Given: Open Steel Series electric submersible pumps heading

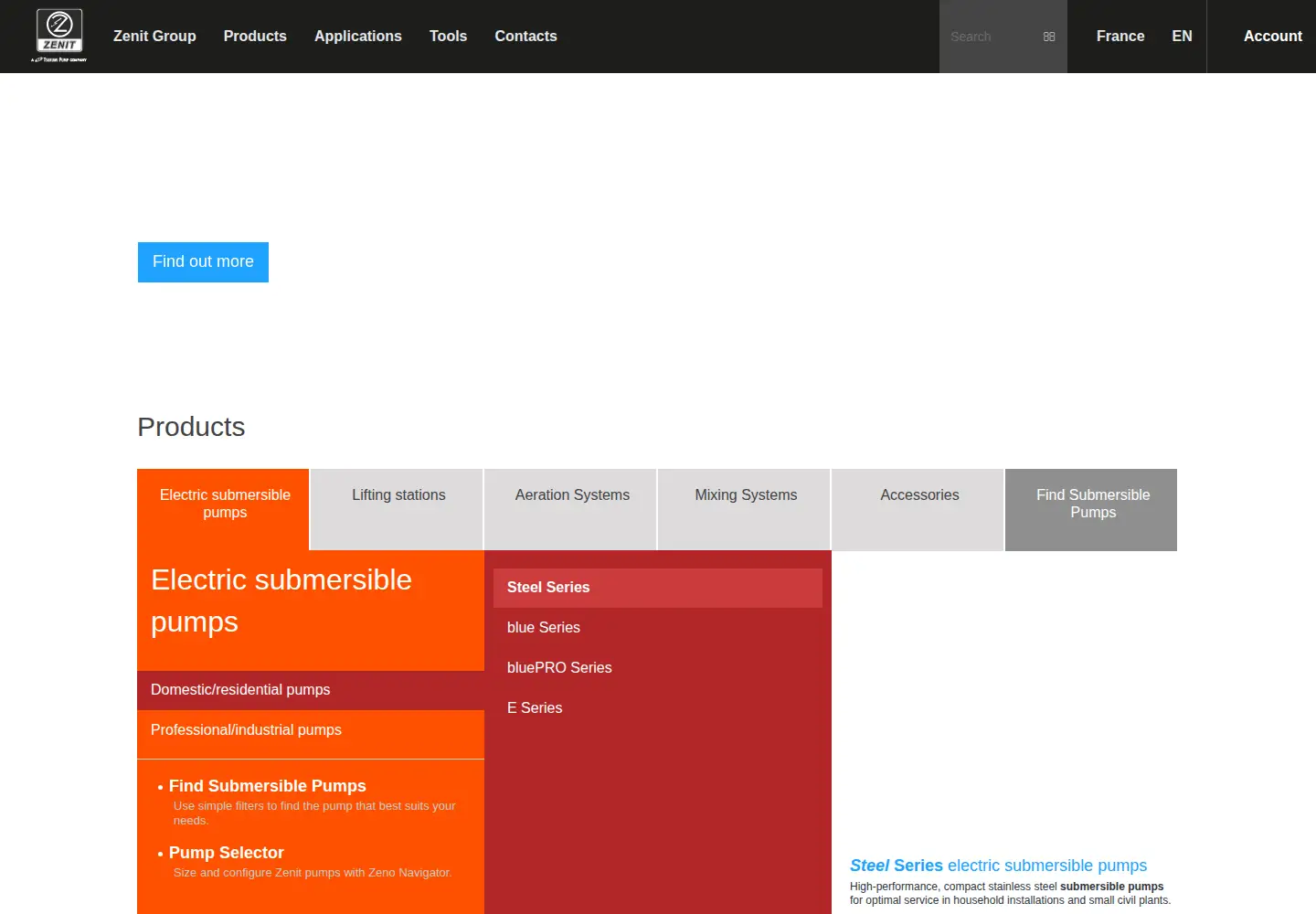Looking at the screenshot, I should tap(998, 866).
